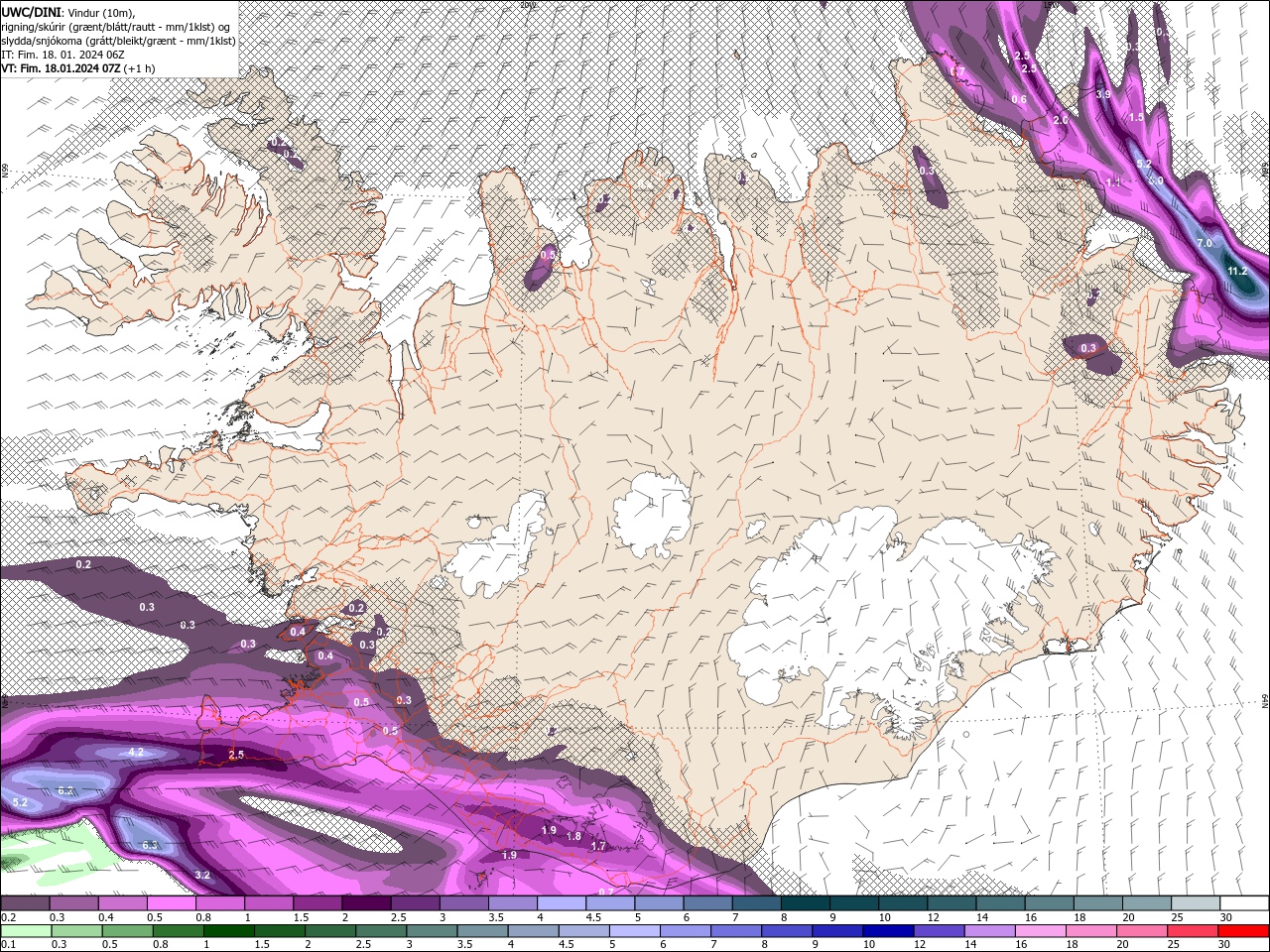The height and width of the screenshot is (952, 1270).
Task: Select the 0.6 precipitation value on the map
Action: (x=1019, y=99)
